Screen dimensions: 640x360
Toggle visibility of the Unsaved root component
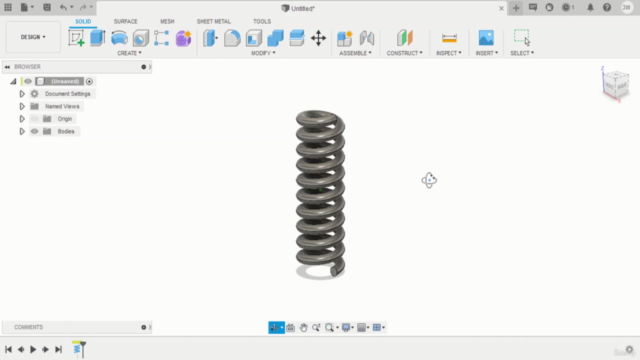[28, 81]
